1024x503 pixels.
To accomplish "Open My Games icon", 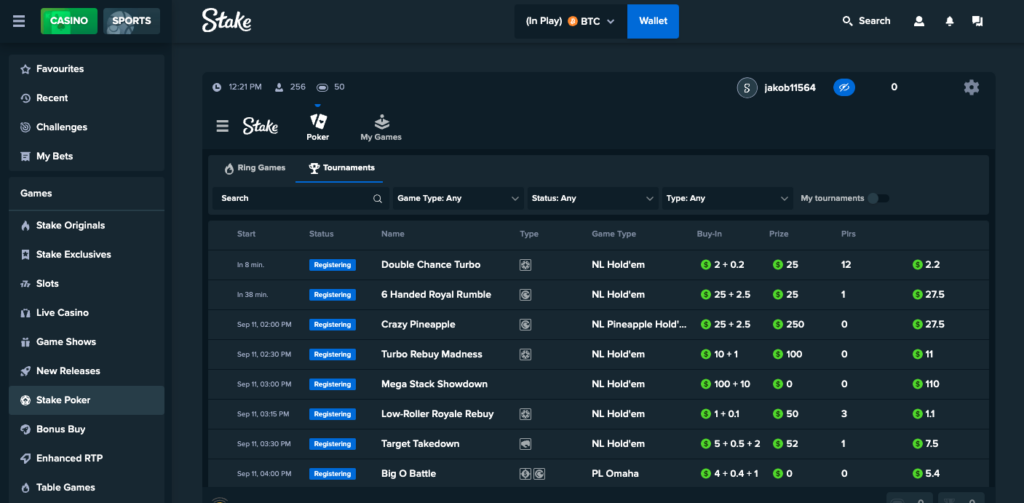I will click(x=381, y=122).
